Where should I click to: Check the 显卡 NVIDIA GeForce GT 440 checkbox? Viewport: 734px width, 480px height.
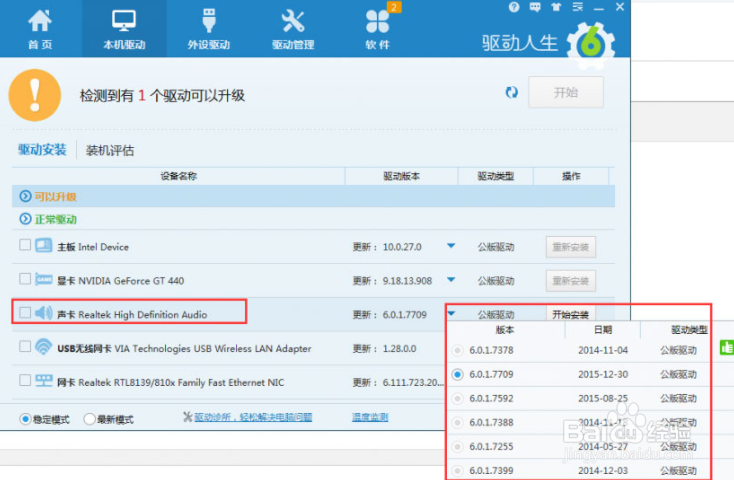(25, 279)
